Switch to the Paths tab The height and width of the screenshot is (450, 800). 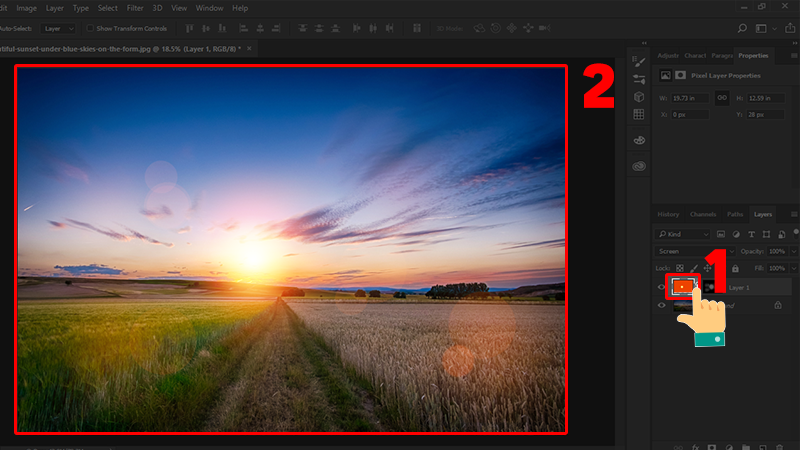point(735,214)
